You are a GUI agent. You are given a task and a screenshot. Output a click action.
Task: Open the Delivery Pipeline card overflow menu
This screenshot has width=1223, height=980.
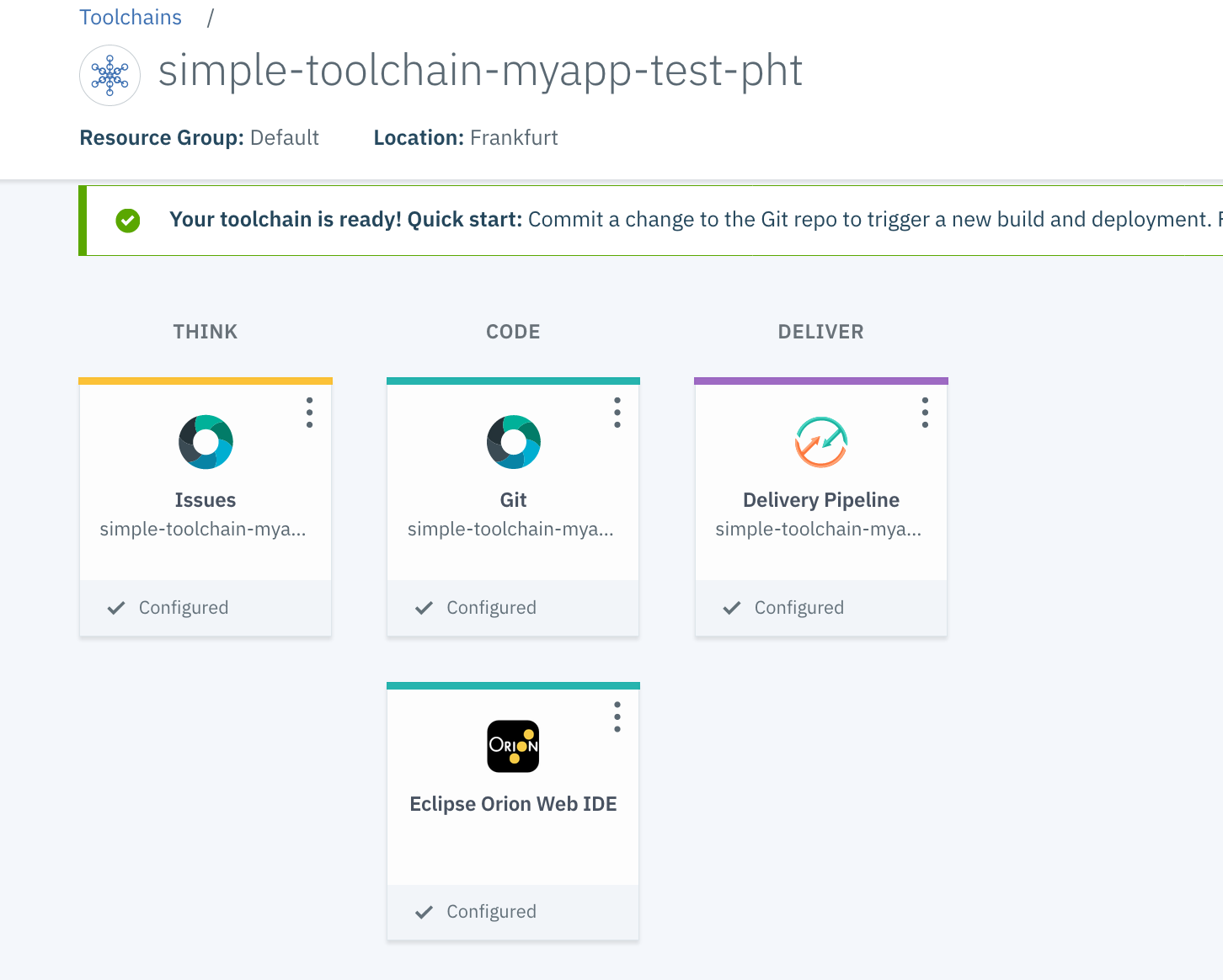click(x=925, y=413)
